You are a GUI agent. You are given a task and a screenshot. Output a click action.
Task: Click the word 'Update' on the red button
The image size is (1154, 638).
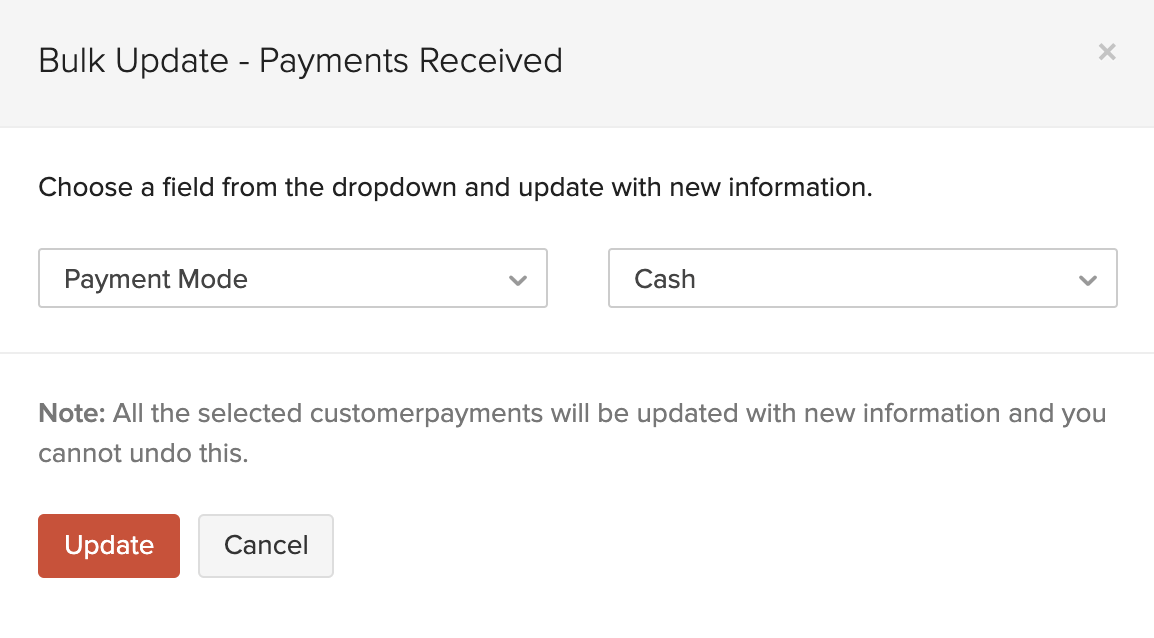(109, 546)
